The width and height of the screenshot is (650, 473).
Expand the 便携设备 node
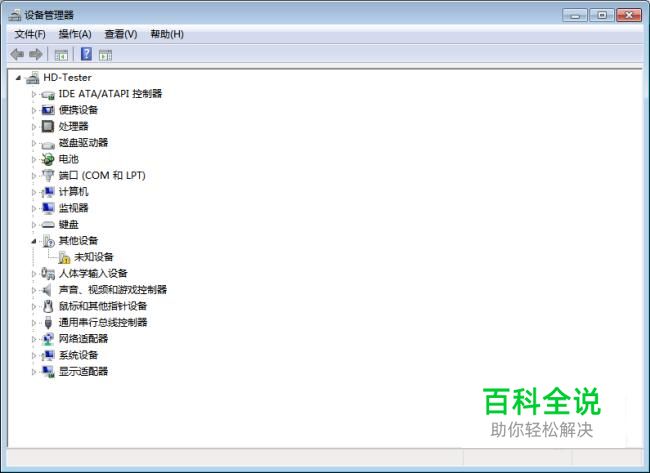34,110
